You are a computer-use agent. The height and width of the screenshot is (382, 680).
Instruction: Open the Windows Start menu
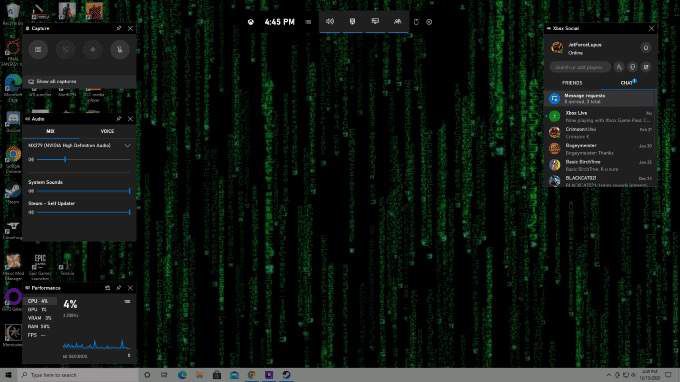pyautogui.click(x=8, y=375)
